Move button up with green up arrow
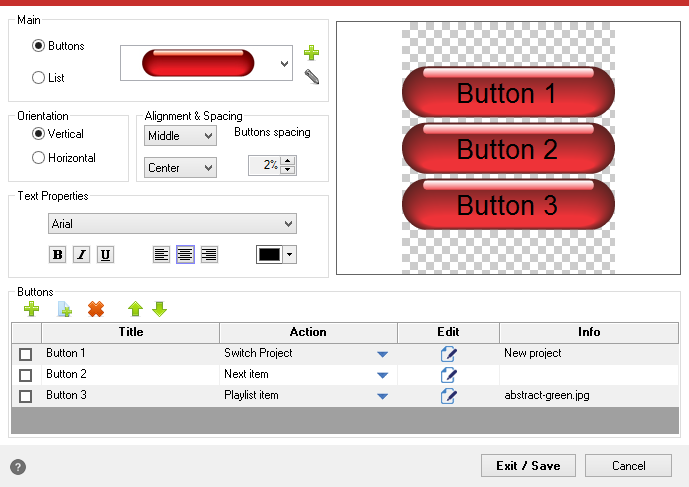Screen dimensions: 689x487 pos(135,309)
